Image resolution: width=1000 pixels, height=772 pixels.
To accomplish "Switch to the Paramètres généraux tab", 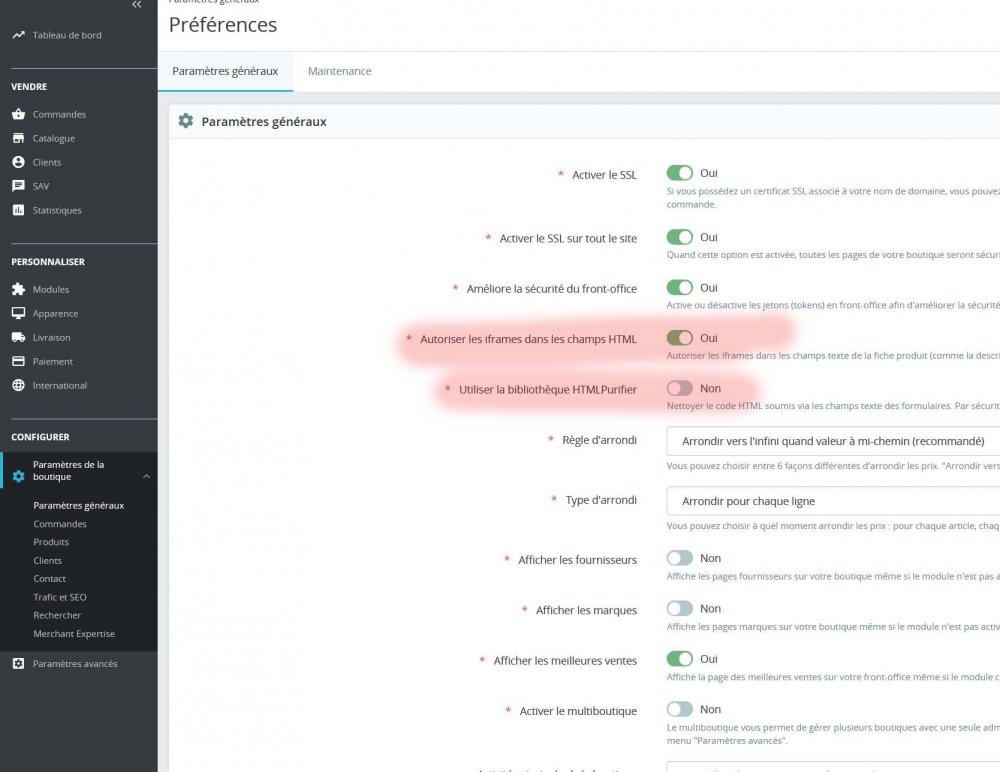I will tap(225, 71).
